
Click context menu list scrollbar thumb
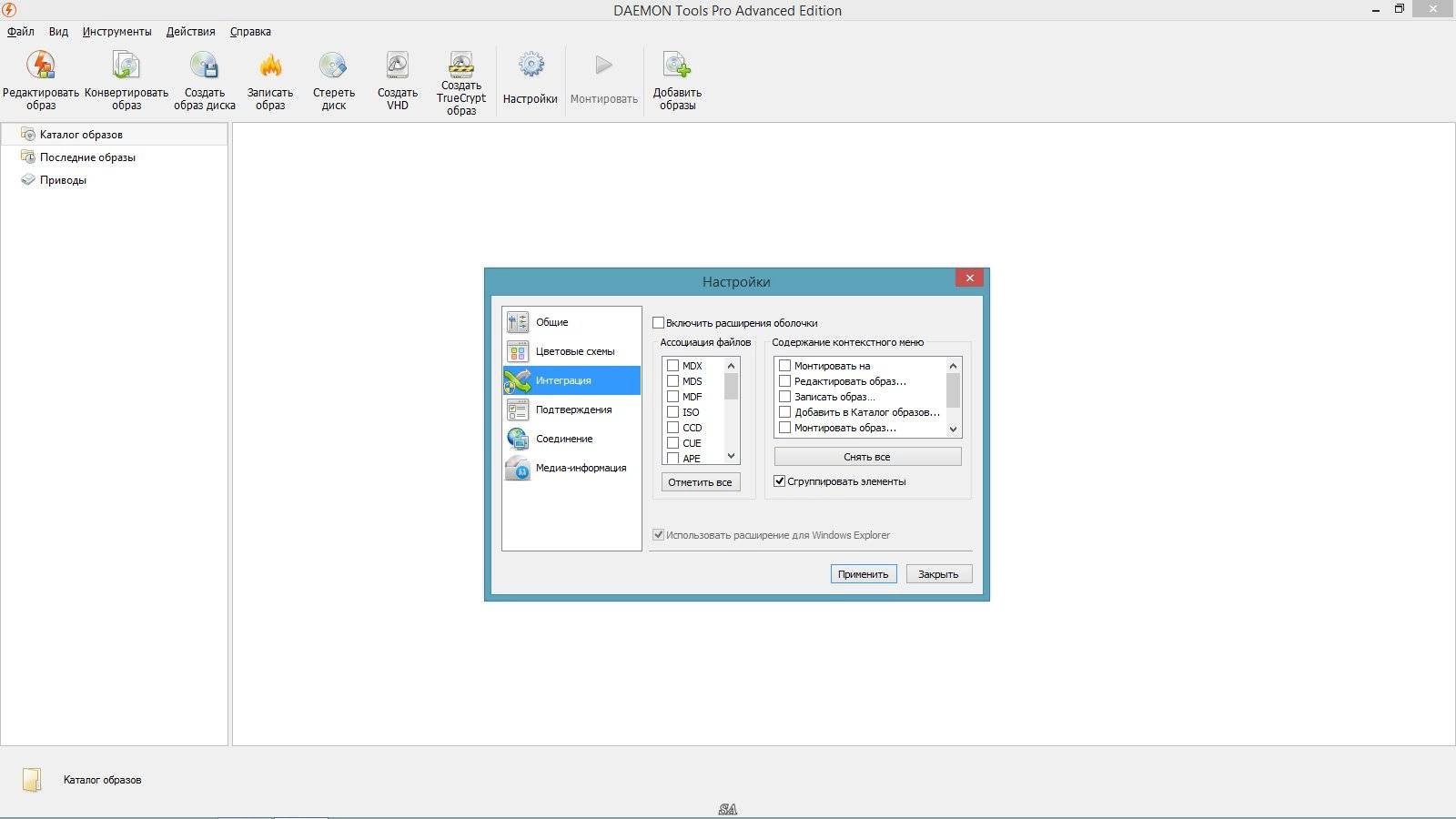pos(953,390)
